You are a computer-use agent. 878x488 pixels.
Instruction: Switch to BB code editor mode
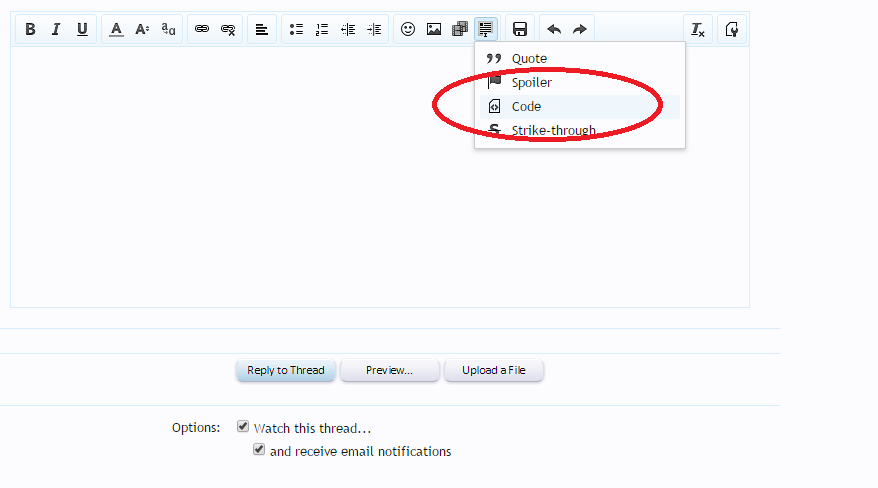pyautogui.click(x=732, y=29)
